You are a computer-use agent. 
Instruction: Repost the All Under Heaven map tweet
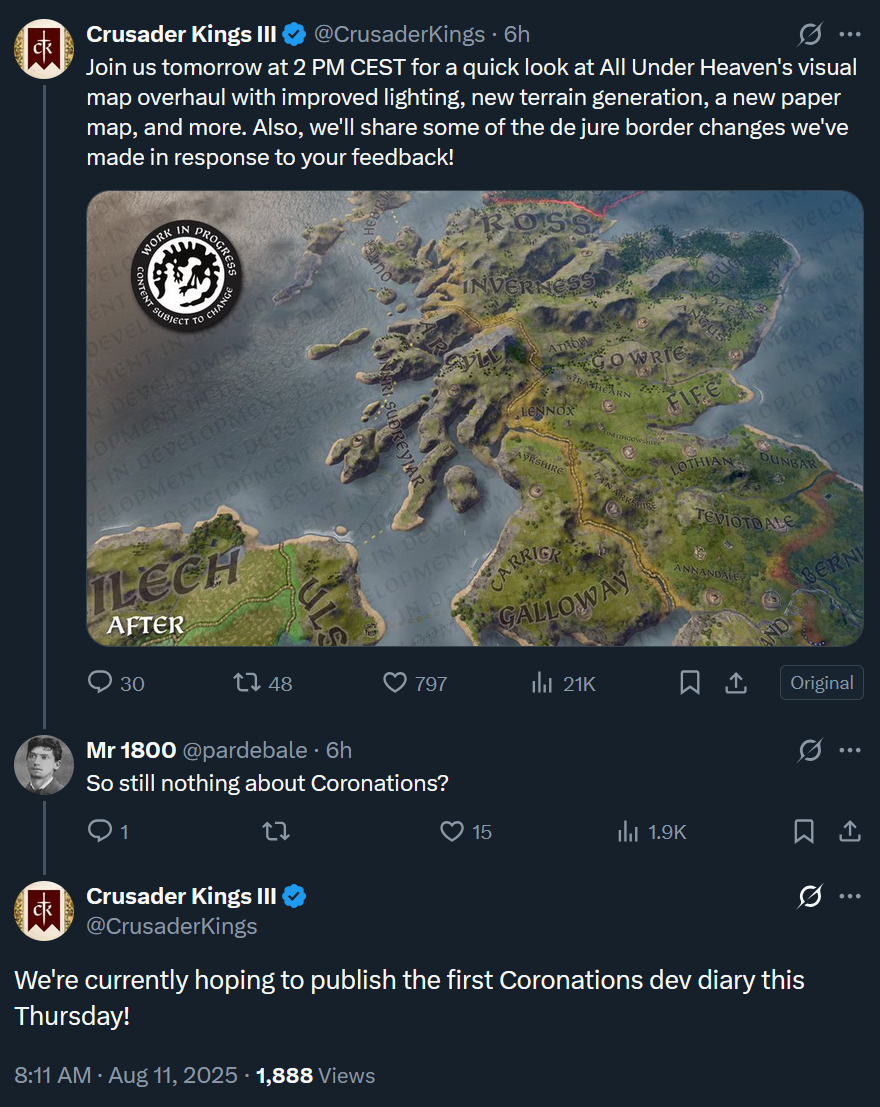[246, 683]
